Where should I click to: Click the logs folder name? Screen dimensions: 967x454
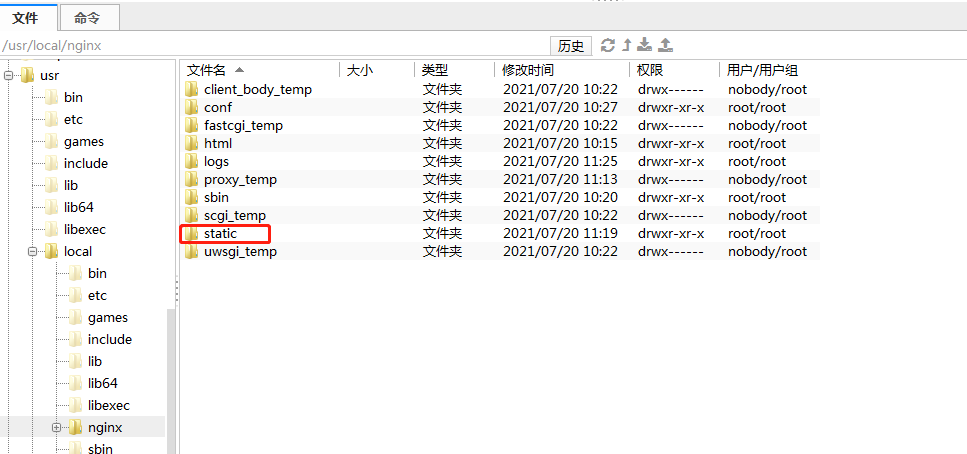click(216, 162)
